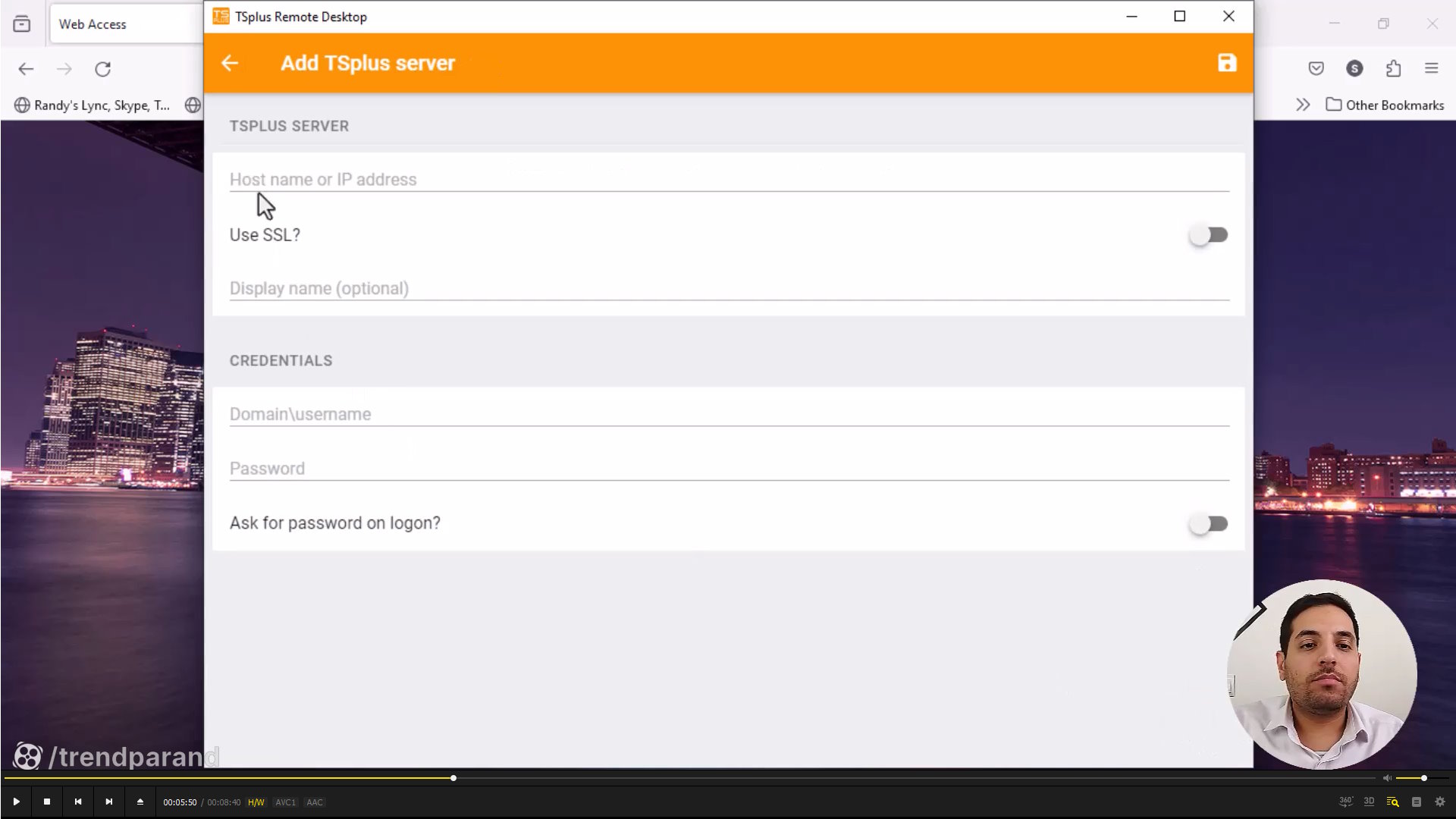
Task: Toggle 3D video mode
Action: (1369, 802)
